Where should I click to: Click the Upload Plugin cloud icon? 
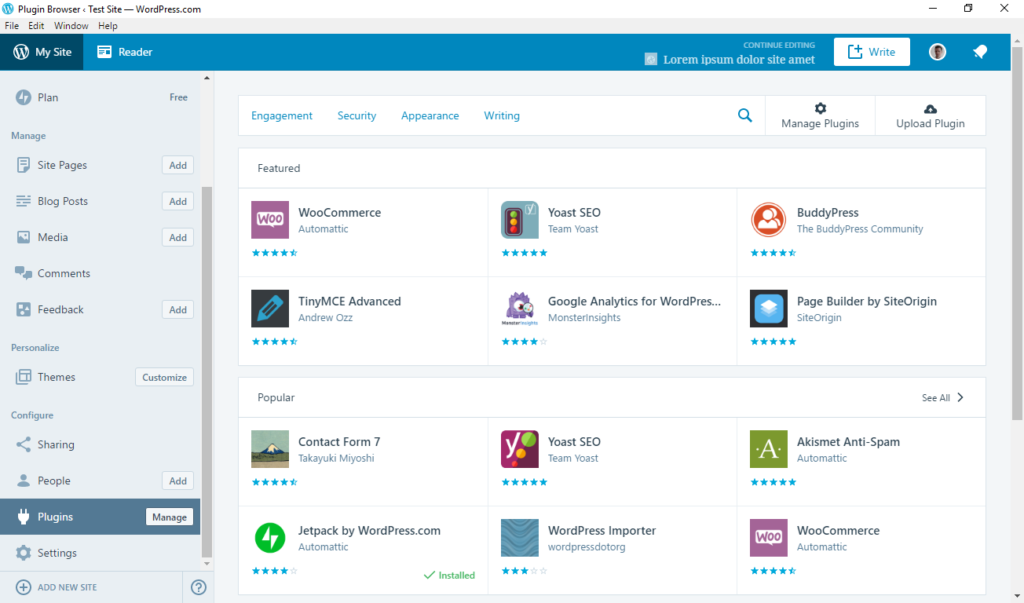click(930, 108)
